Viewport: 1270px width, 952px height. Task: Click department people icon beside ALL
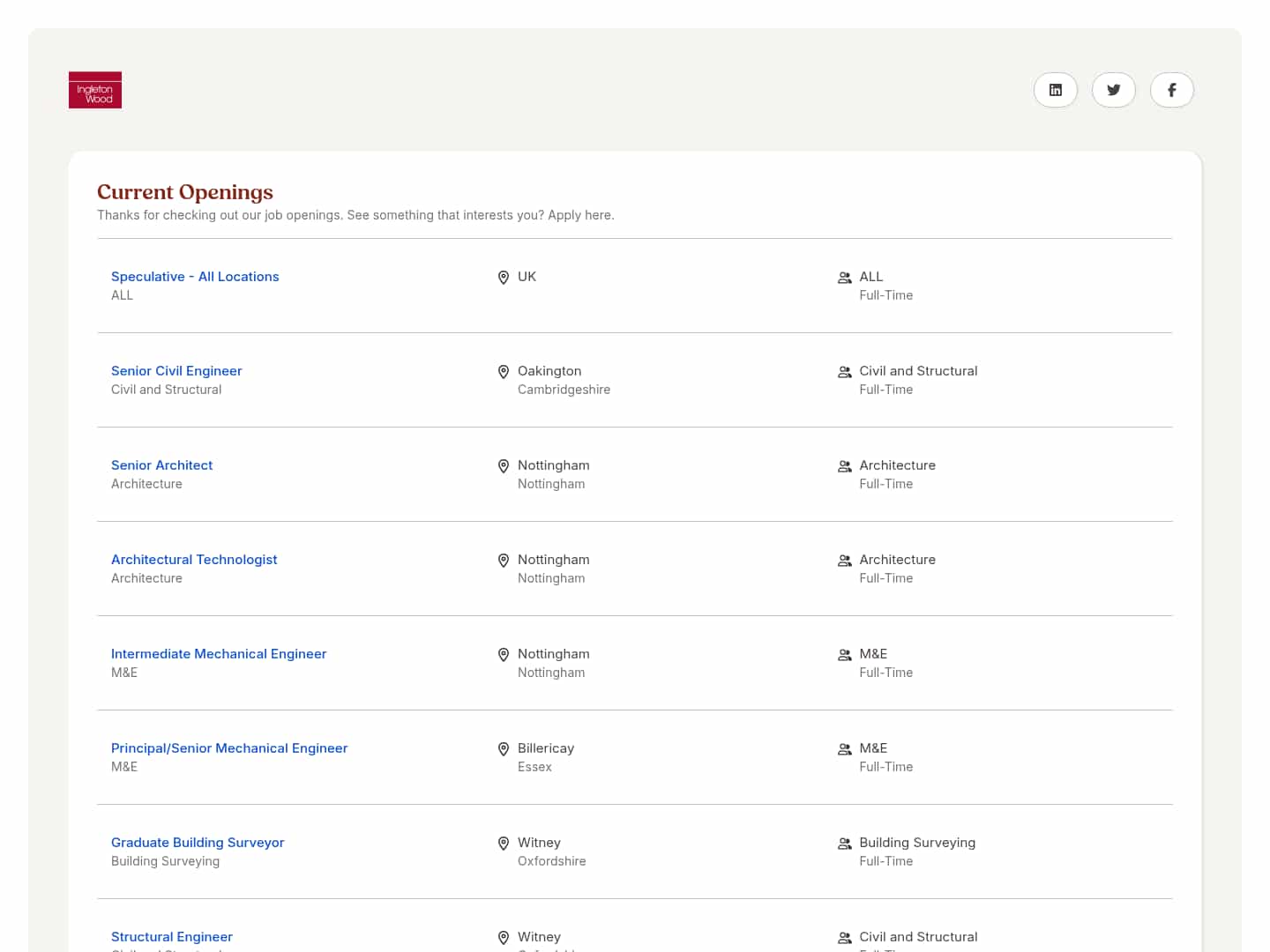point(845,278)
